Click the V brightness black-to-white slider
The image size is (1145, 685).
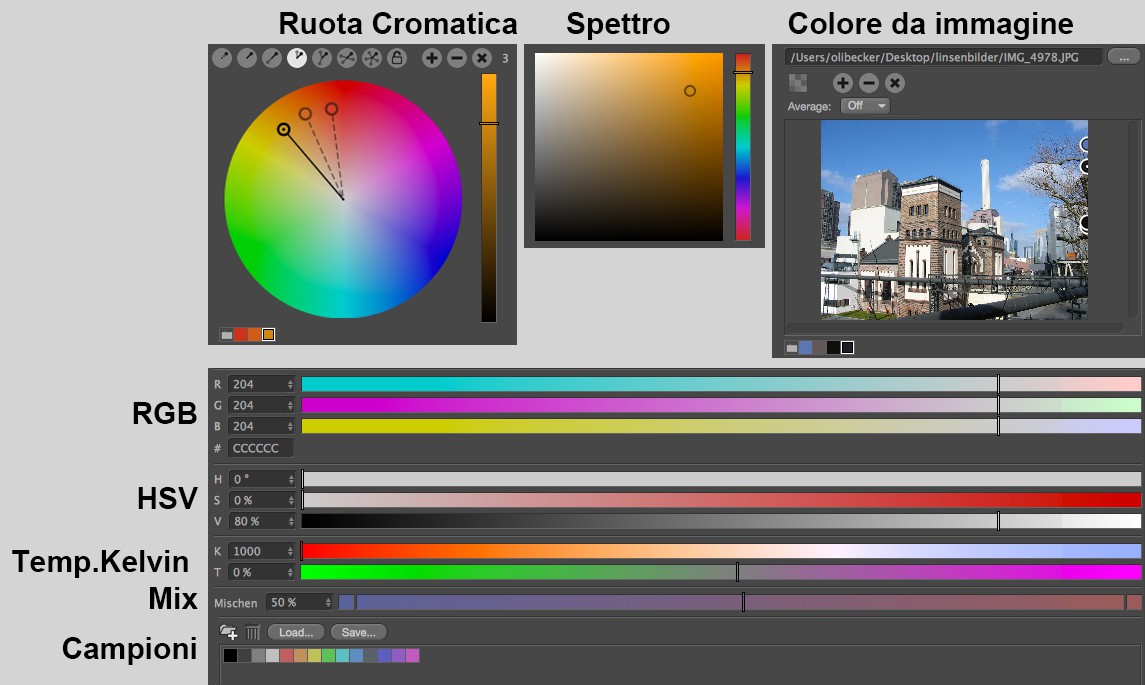point(721,521)
